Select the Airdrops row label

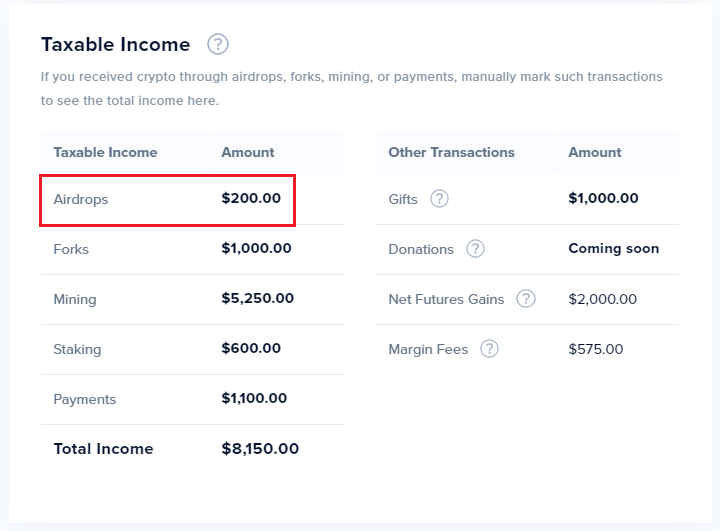81,199
